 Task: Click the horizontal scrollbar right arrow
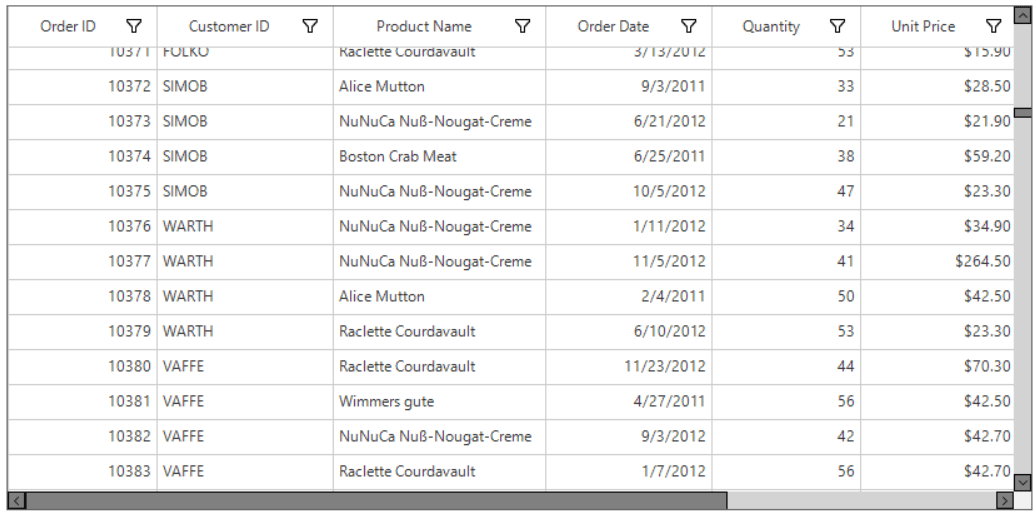tap(1005, 500)
